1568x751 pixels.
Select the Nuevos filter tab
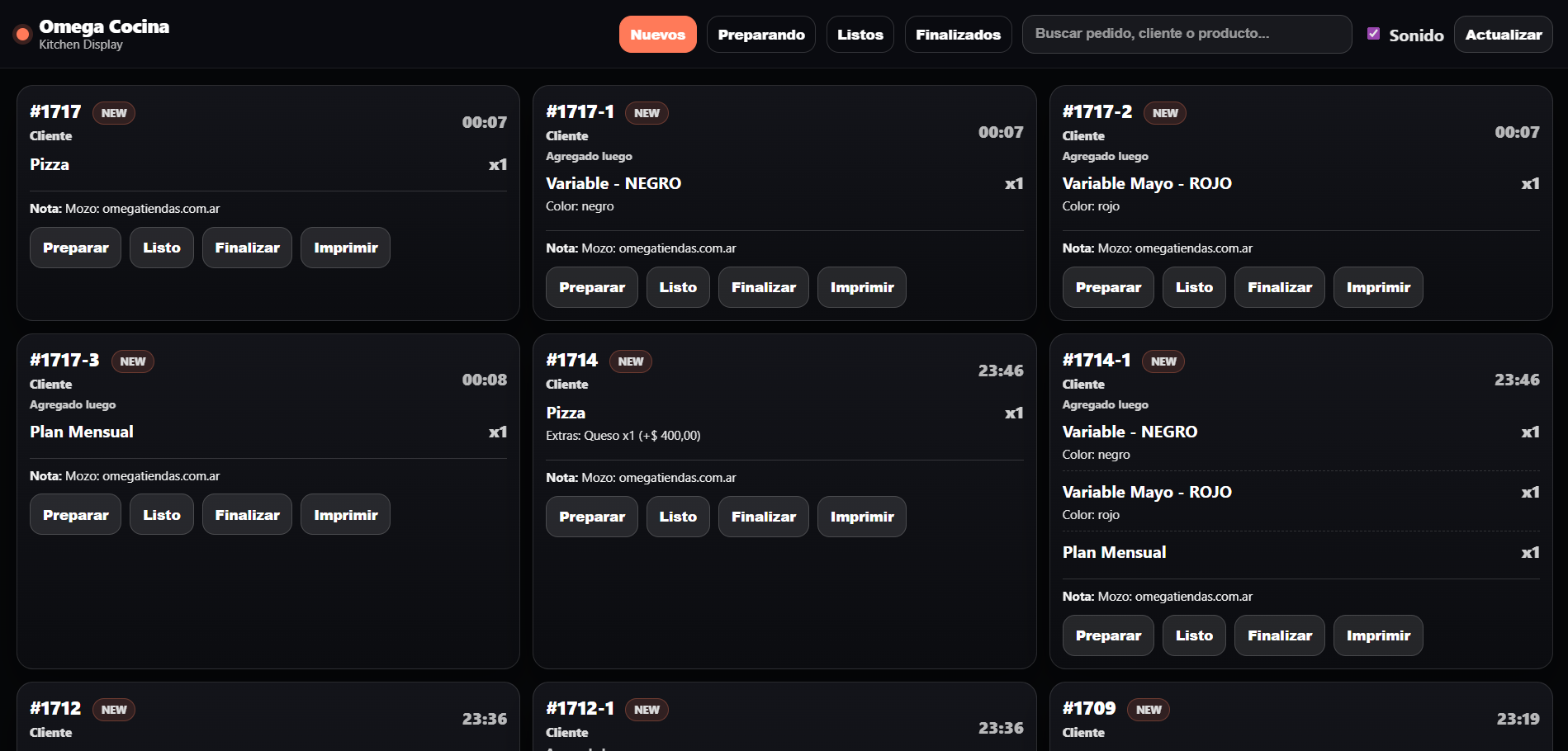click(657, 35)
